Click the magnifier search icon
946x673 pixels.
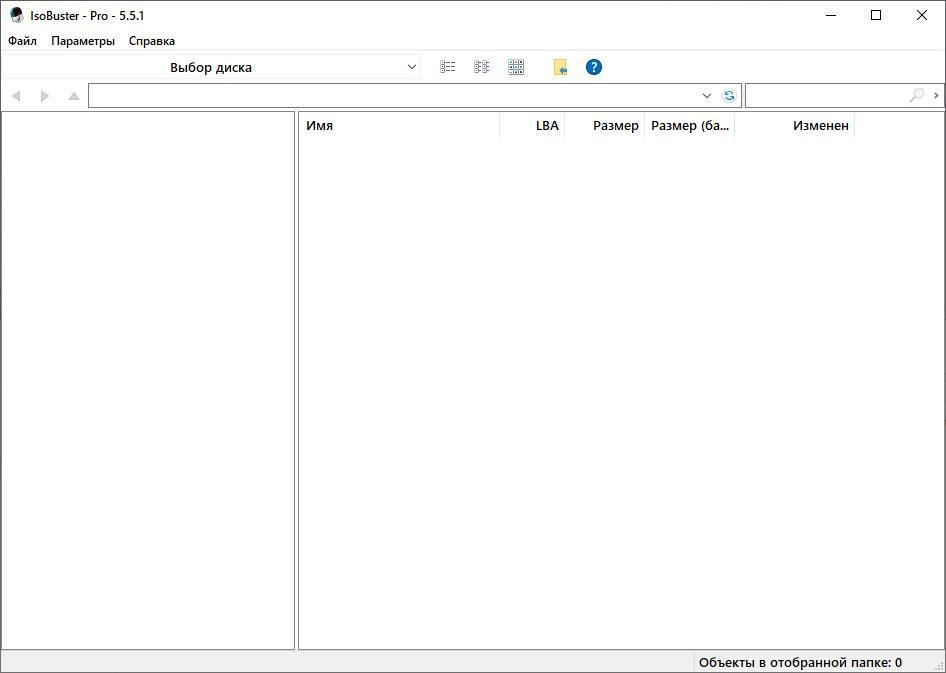click(x=916, y=95)
